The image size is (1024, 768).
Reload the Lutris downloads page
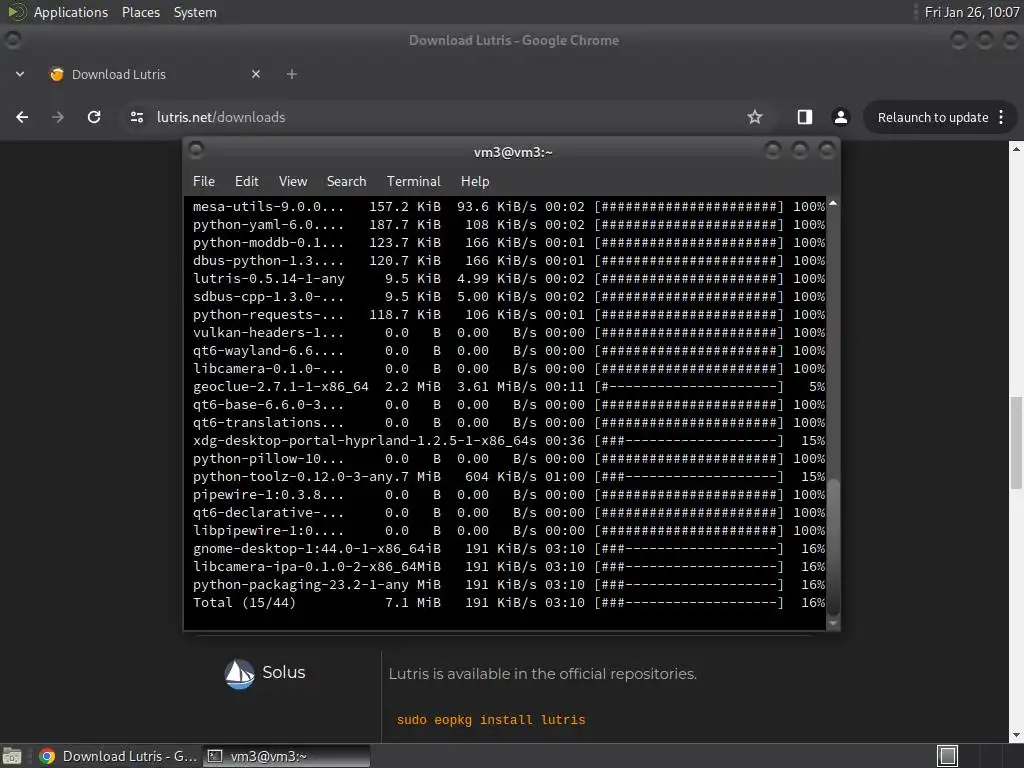[x=94, y=117]
